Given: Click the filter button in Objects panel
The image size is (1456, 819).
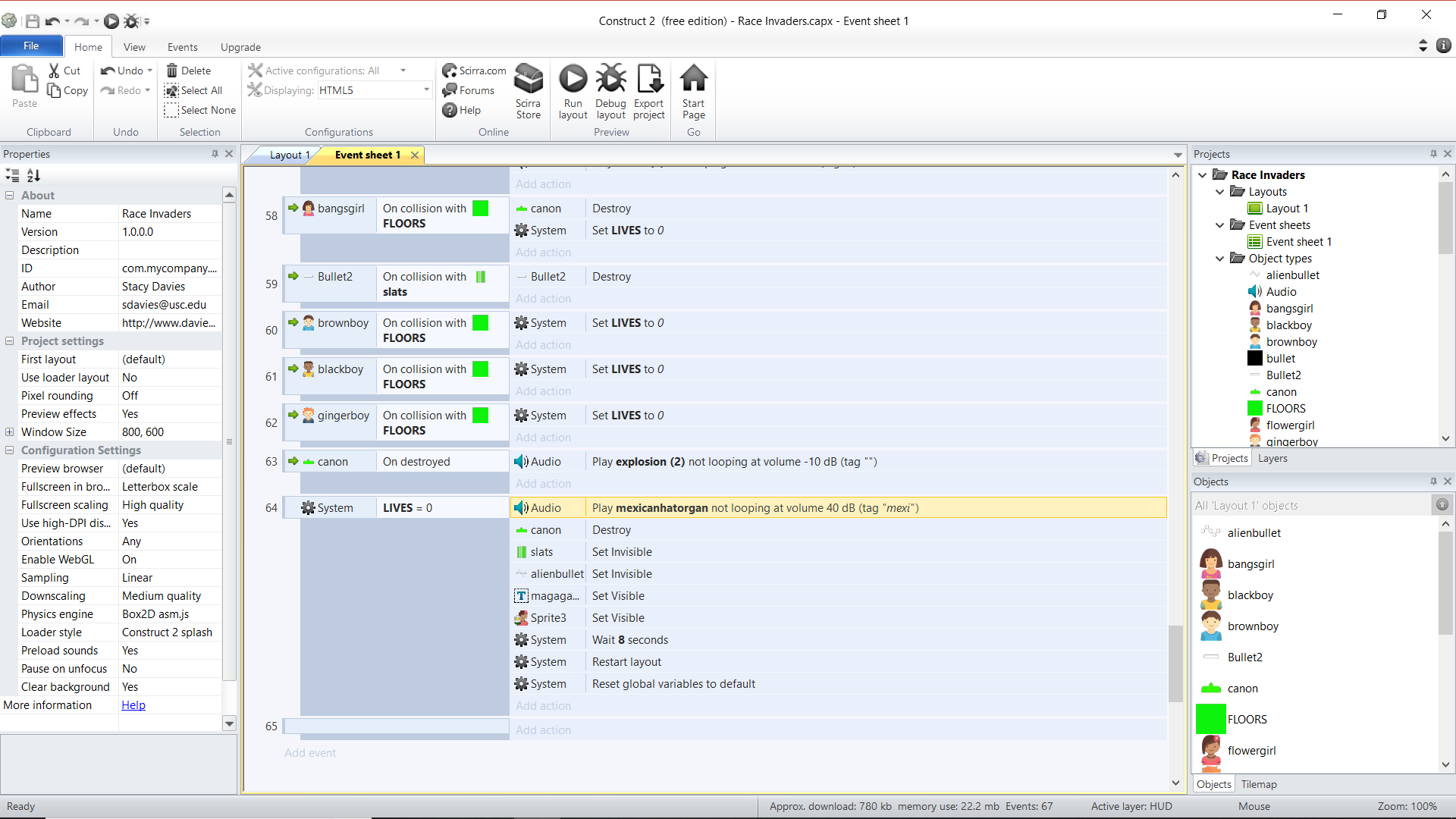Looking at the screenshot, I should coord(1442,505).
